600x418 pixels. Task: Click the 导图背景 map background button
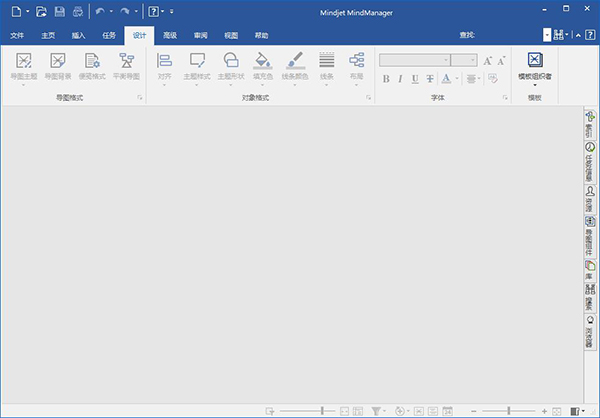(58, 66)
